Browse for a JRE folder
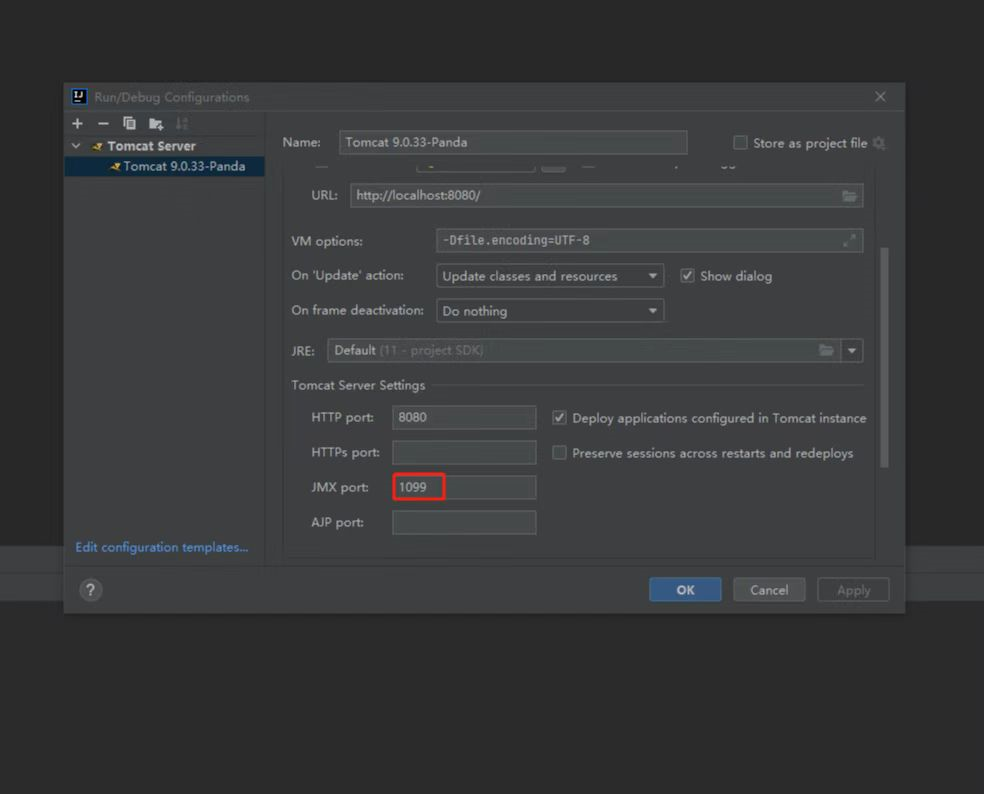 tap(826, 350)
